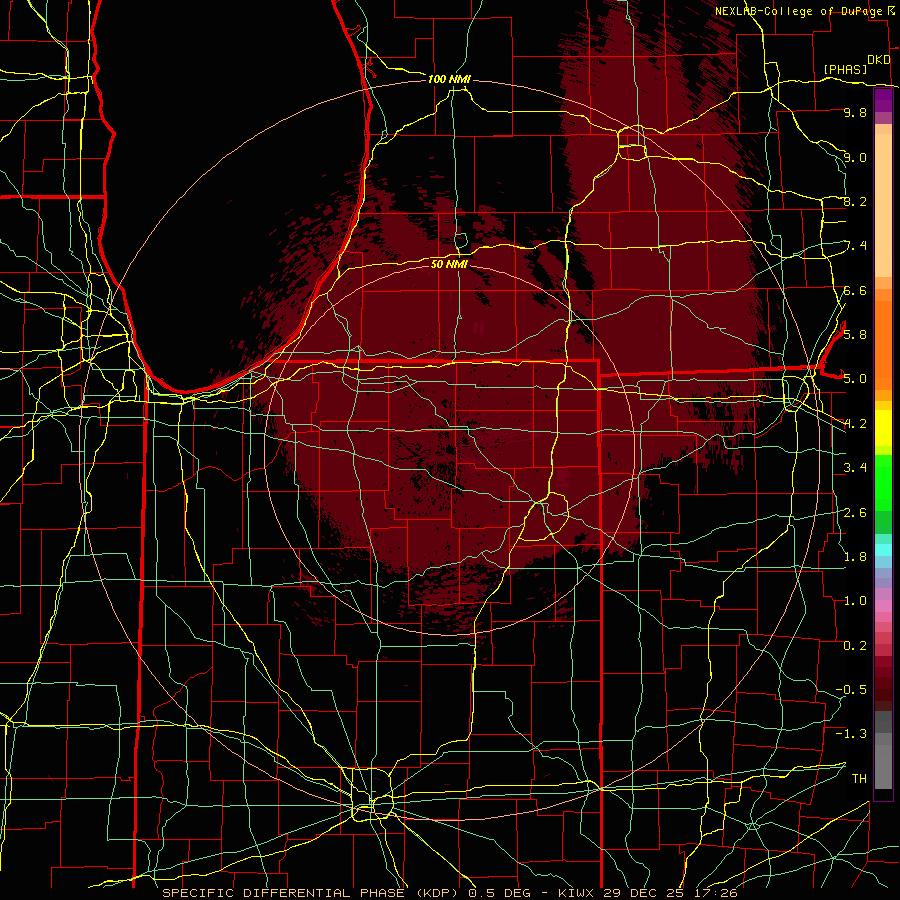Click the TH threshold label on legend

pos(859,778)
